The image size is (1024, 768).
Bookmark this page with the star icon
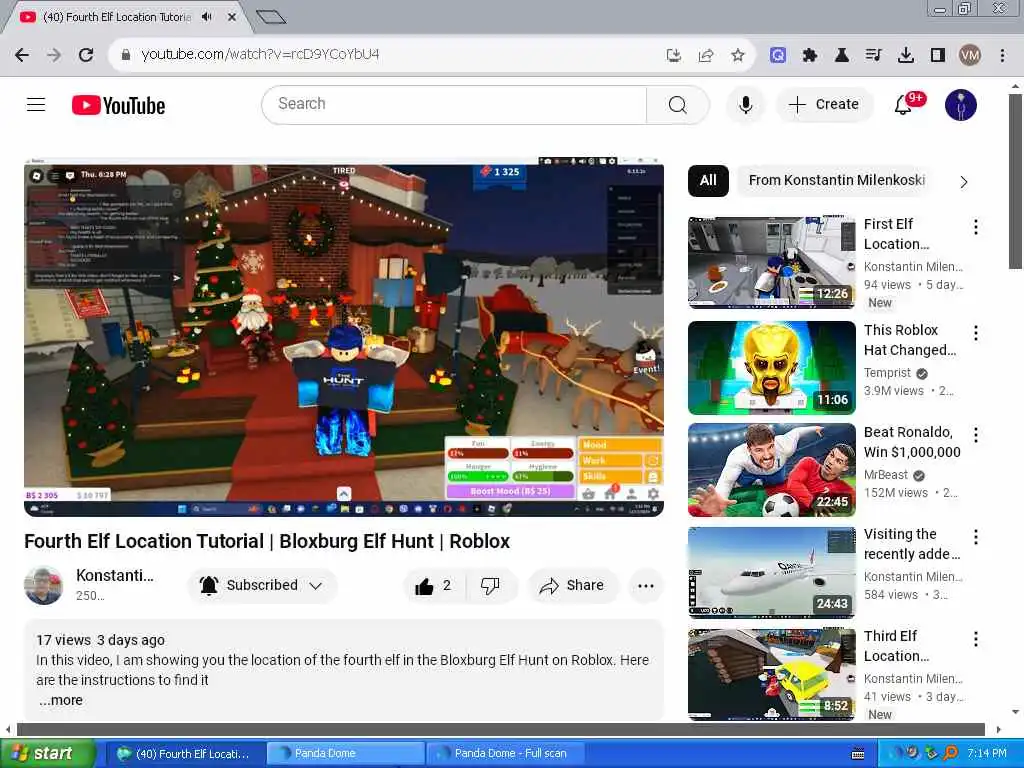738,56
